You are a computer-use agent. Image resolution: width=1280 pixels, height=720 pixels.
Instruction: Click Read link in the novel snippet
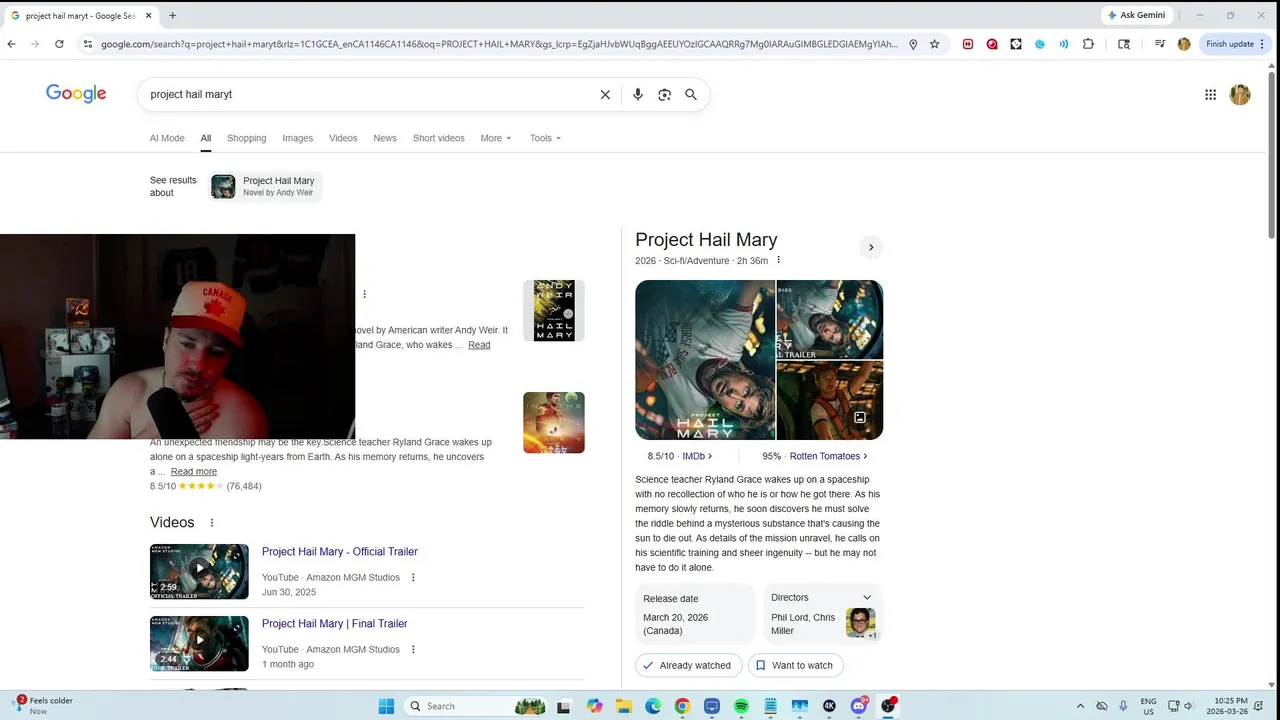coord(479,345)
